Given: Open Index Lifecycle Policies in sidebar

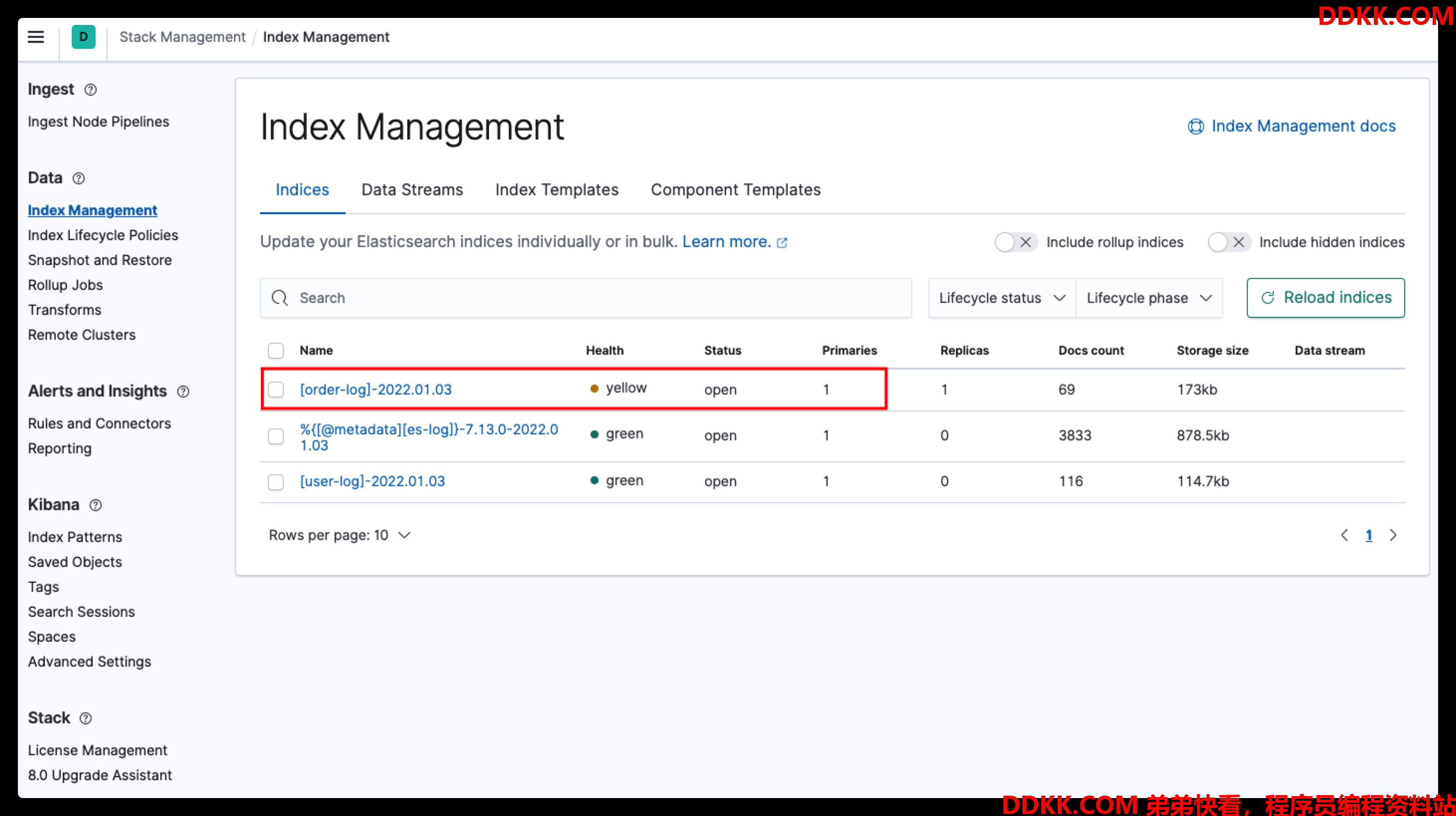Looking at the screenshot, I should click(103, 236).
